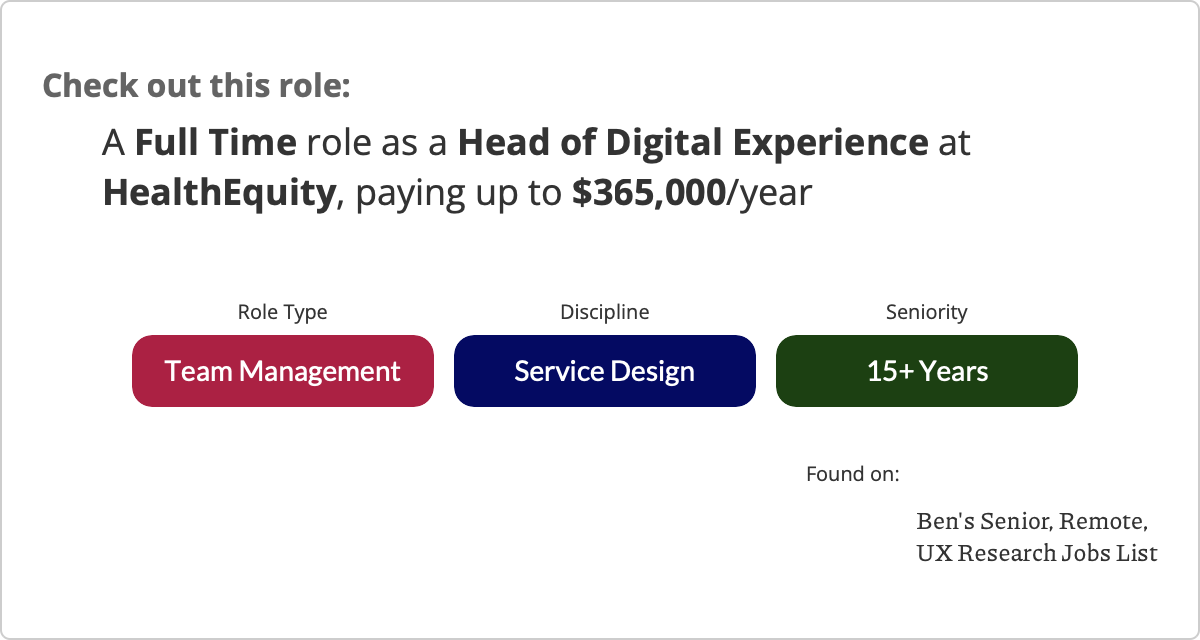Click the Discipline label above the navy badge
Viewport: 1200px width, 640px height.
coord(605,312)
